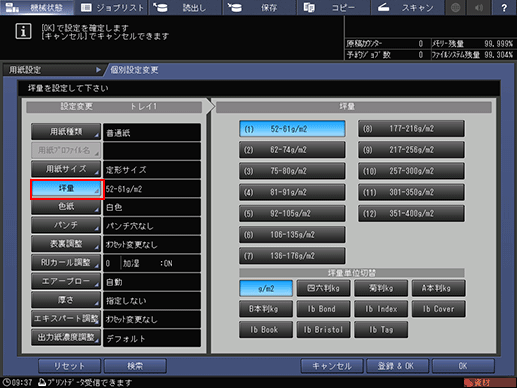Select weight (11) 301-350g/m2
Viewport: 517px width, 388px height.
(x=411, y=192)
